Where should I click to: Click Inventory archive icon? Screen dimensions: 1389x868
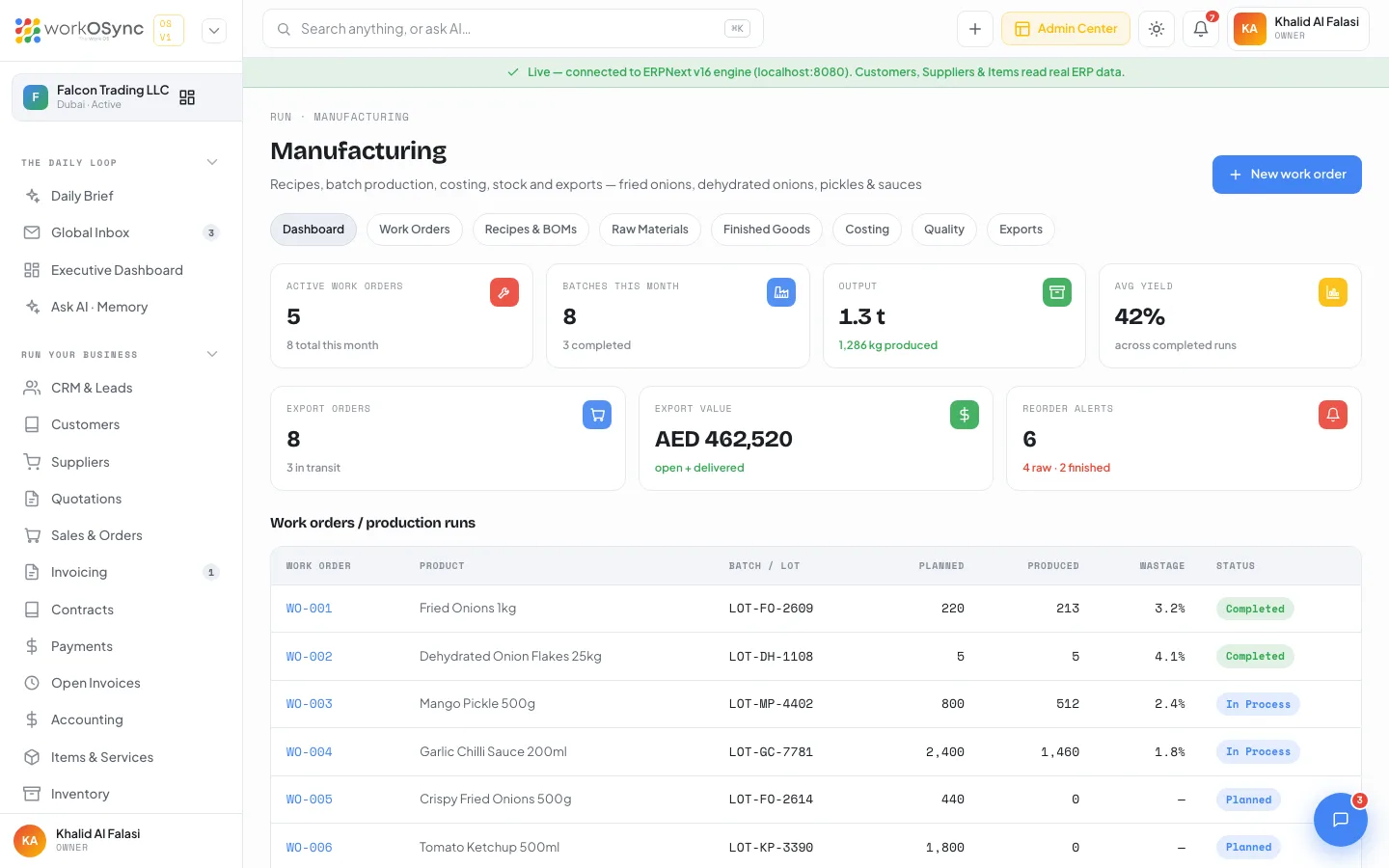(x=32, y=794)
